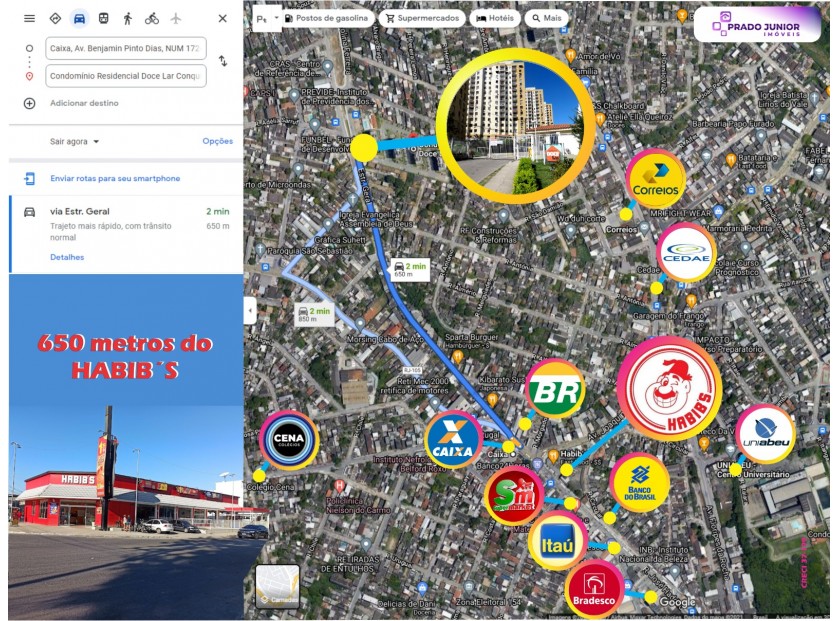Select cycling travel mode
839x621 pixels.
pos(152,18)
